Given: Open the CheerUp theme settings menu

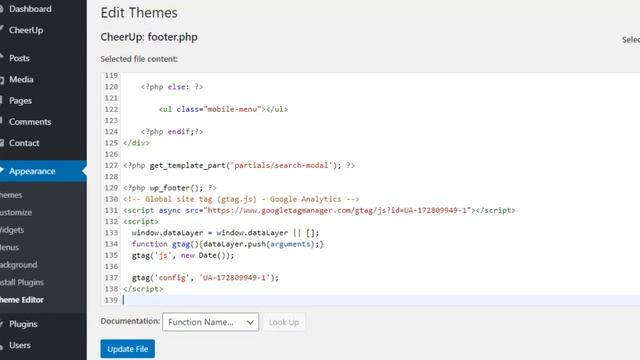Looking at the screenshot, I should 26,30.
